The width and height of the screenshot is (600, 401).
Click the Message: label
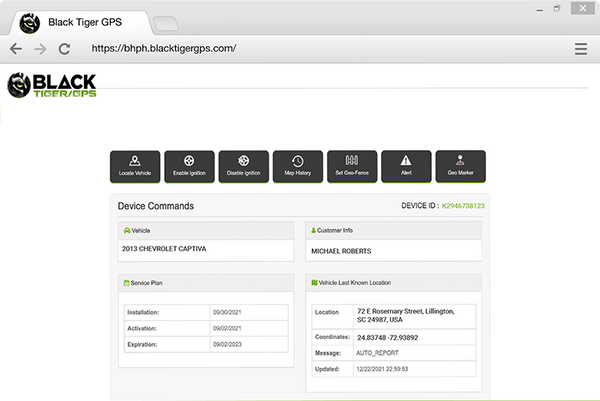tap(328, 353)
